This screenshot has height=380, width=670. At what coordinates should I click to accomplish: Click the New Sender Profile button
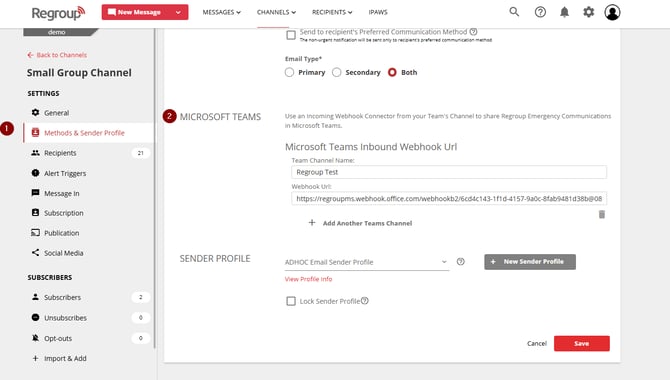(530, 262)
